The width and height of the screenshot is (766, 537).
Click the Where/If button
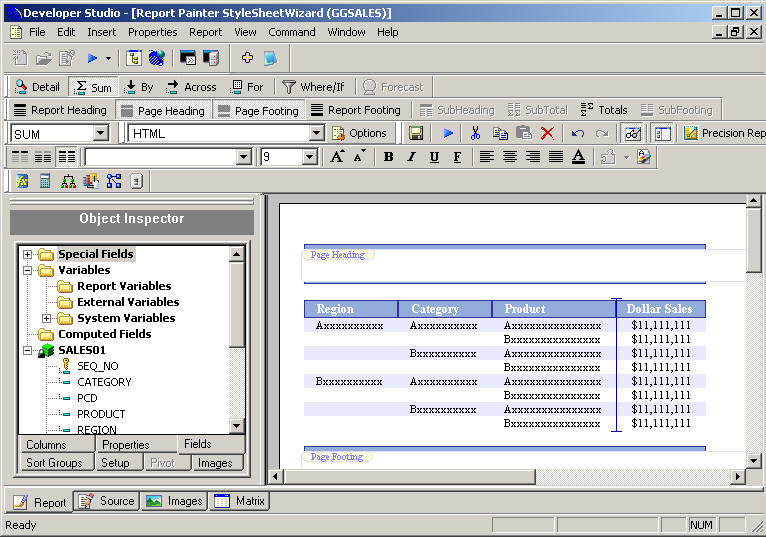314,87
